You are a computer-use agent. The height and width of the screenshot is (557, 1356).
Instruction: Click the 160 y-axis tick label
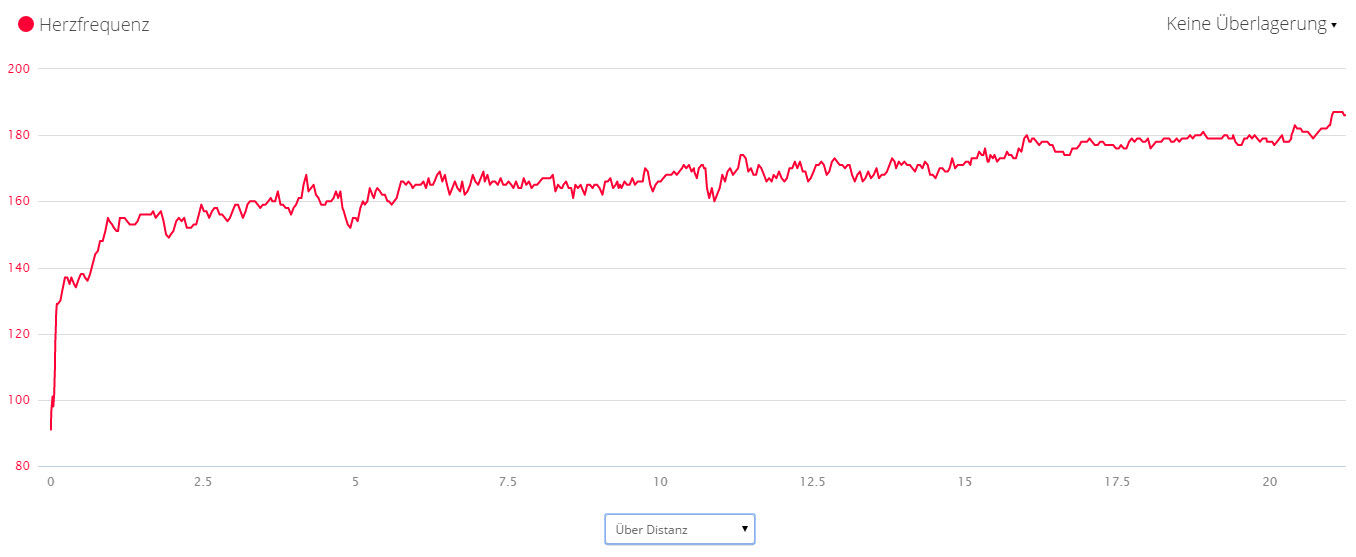[x=19, y=201]
